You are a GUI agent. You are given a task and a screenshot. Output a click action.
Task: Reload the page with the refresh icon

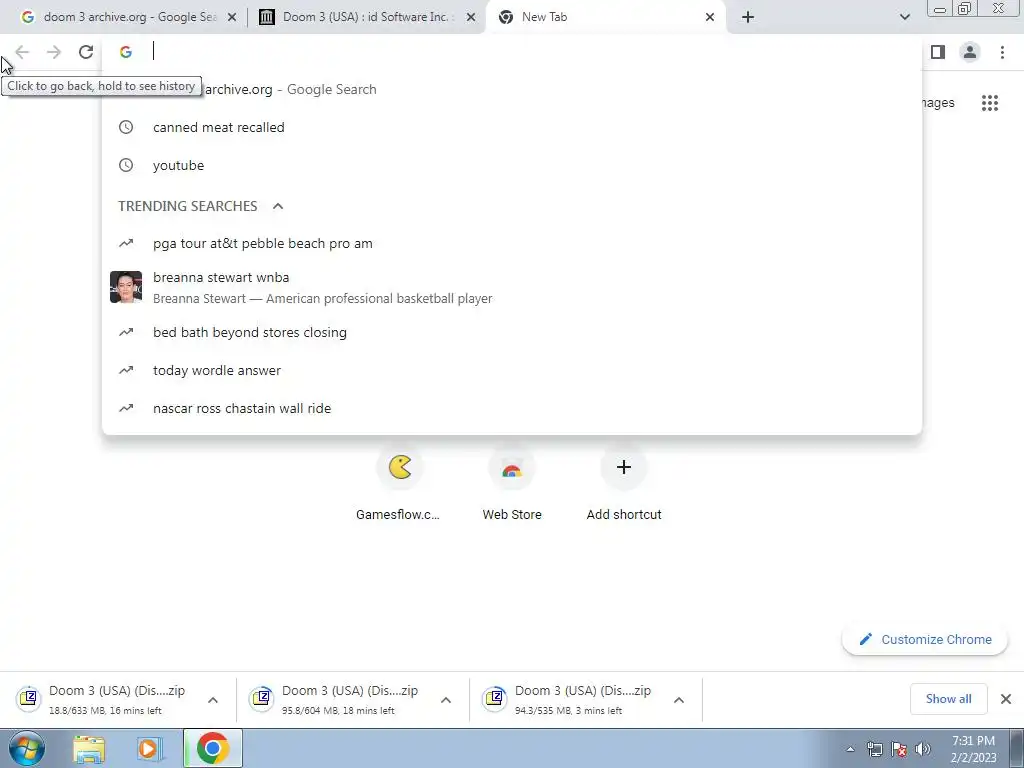coord(86,52)
